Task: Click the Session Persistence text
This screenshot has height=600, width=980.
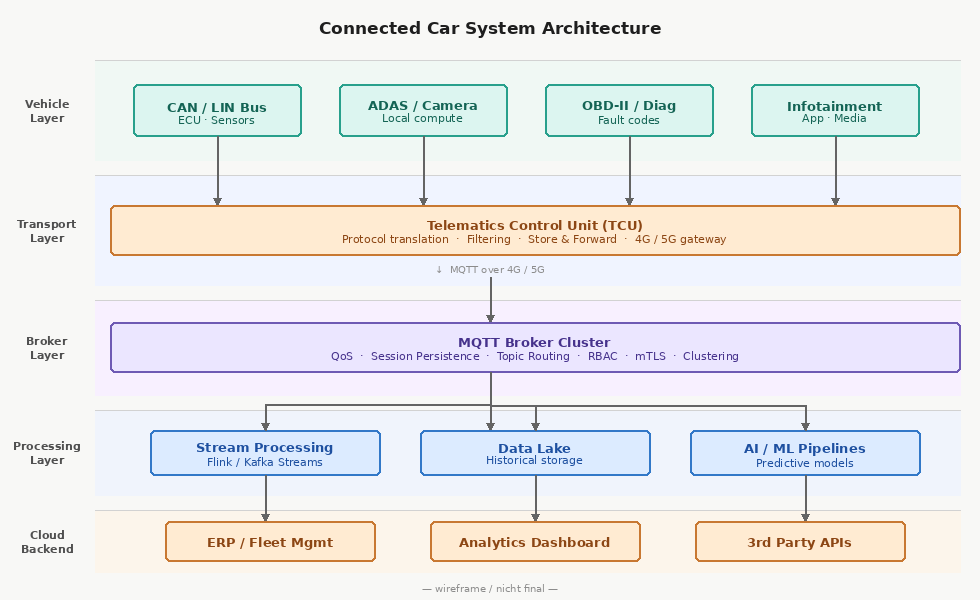Action: [x=425, y=356]
